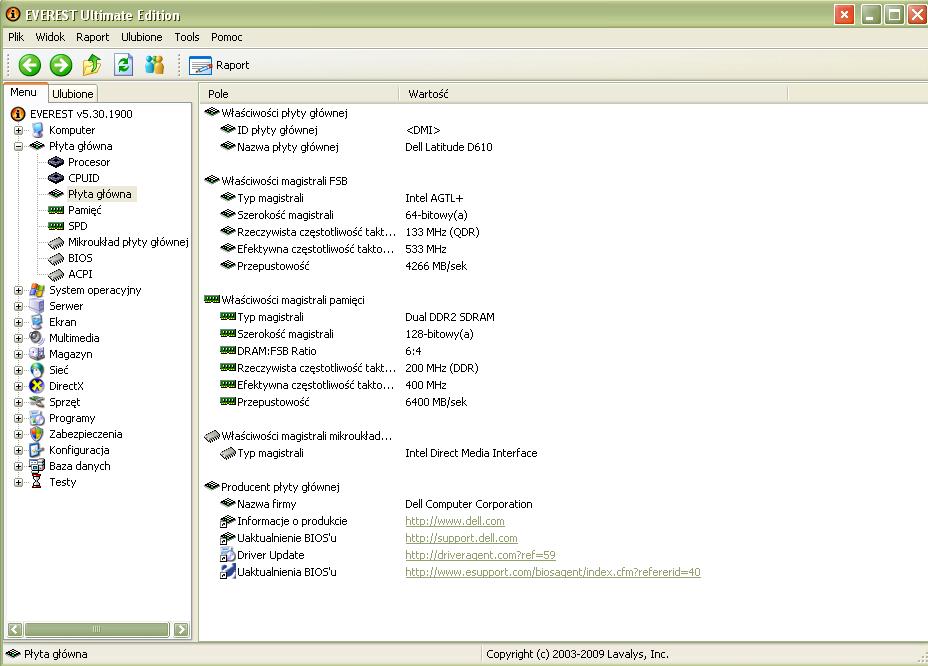Click the System operacyjny Windows icon

tap(37, 290)
